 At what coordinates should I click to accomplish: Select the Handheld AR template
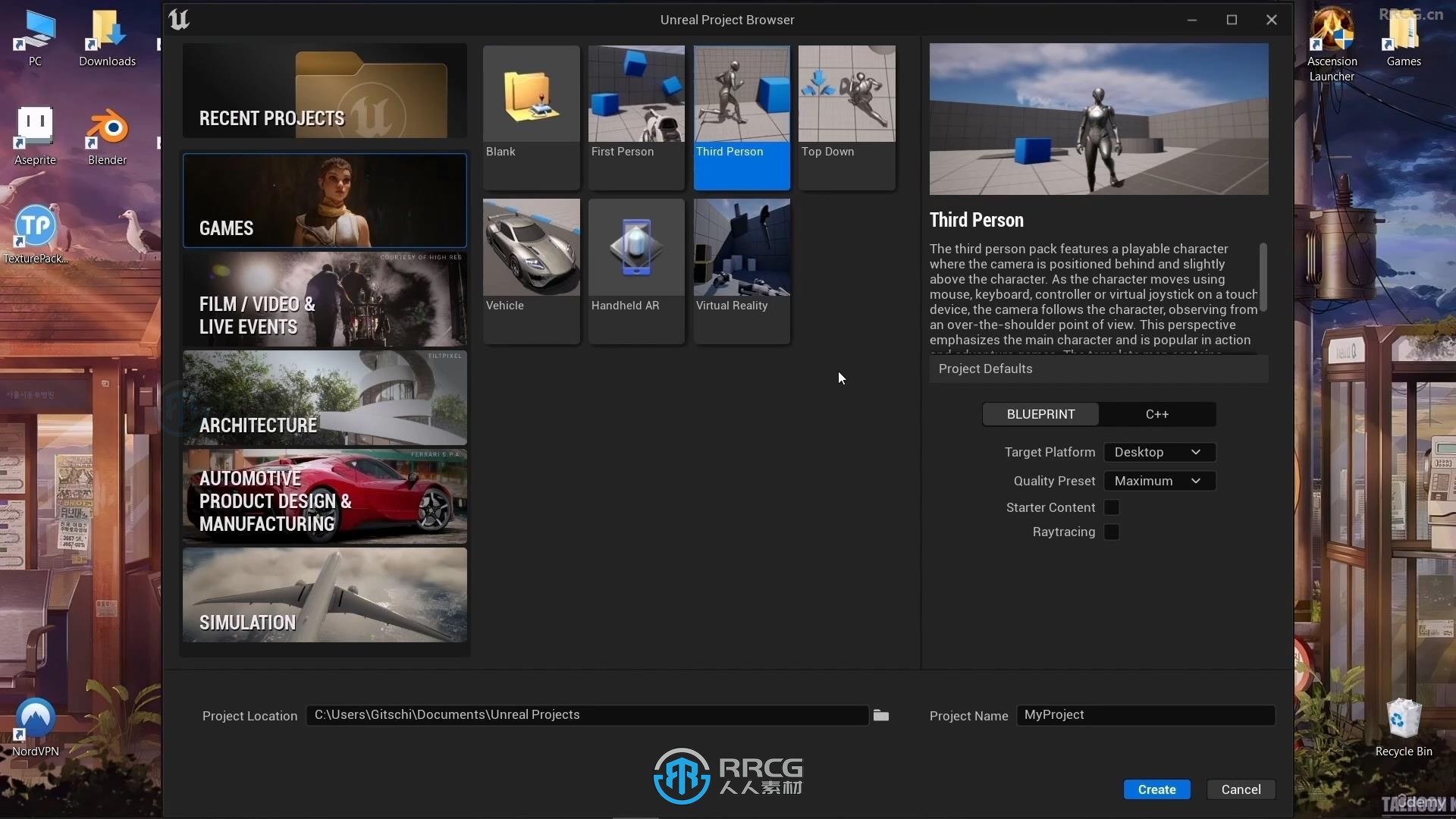[636, 271]
